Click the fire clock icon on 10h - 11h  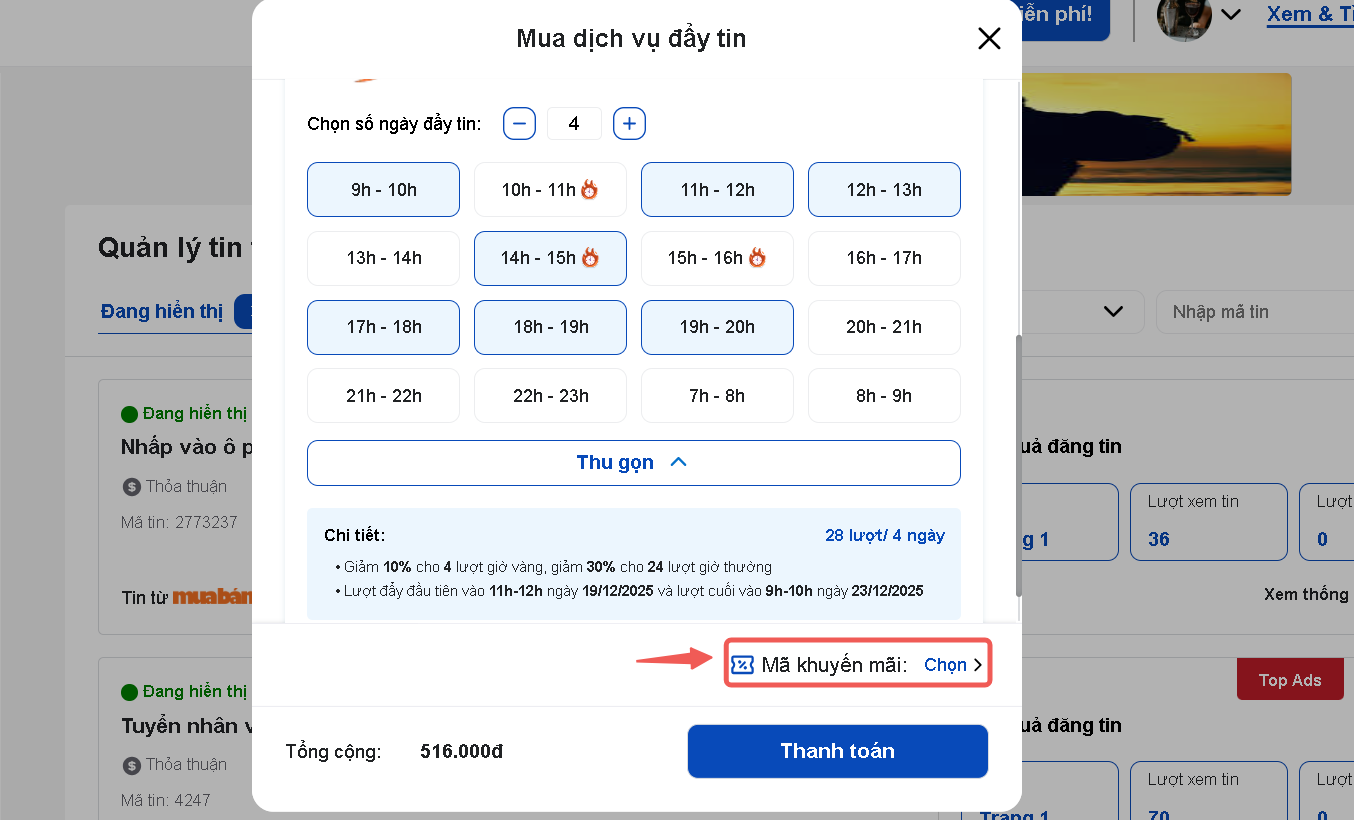coord(590,190)
